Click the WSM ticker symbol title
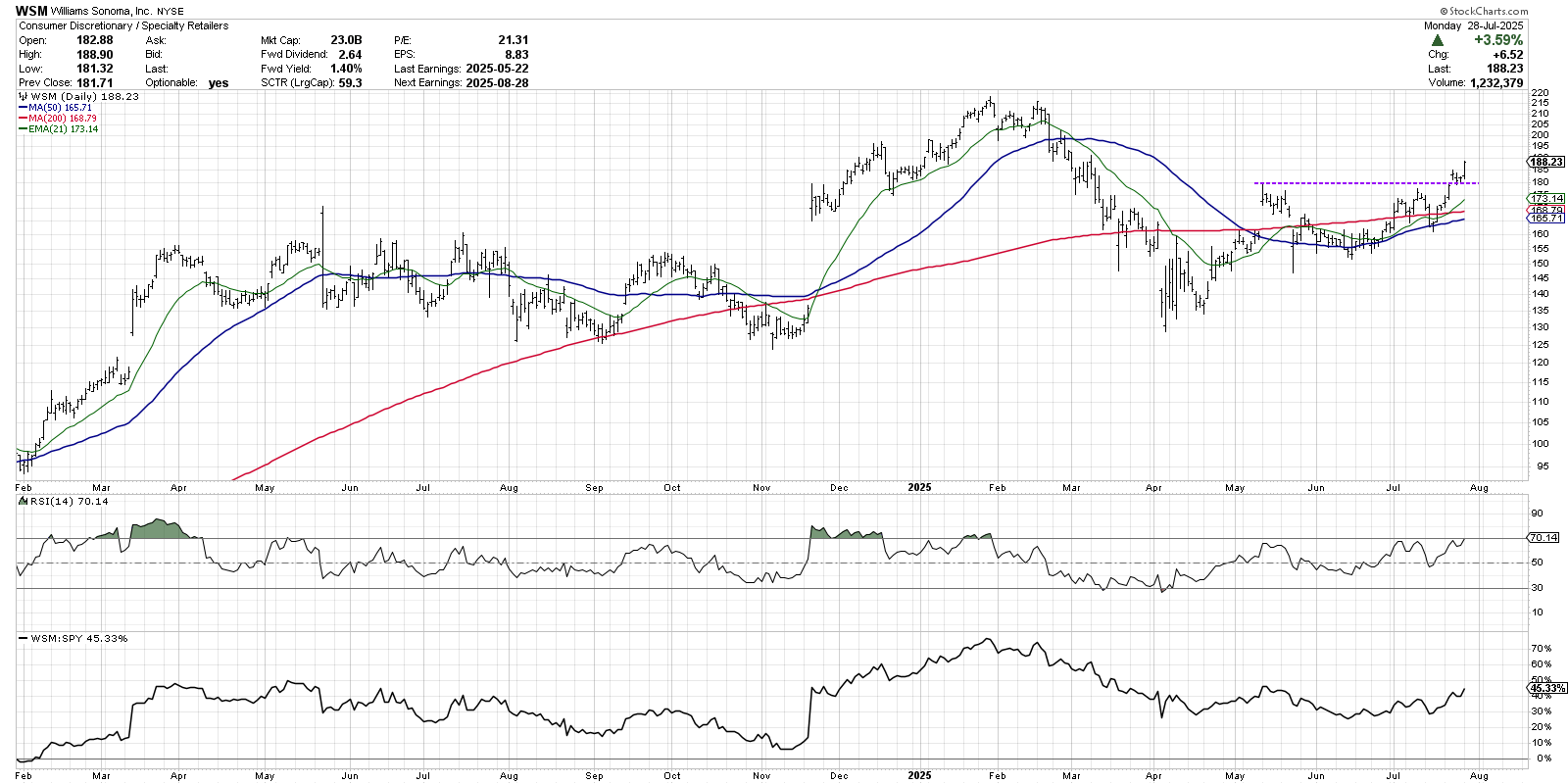 point(31,11)
